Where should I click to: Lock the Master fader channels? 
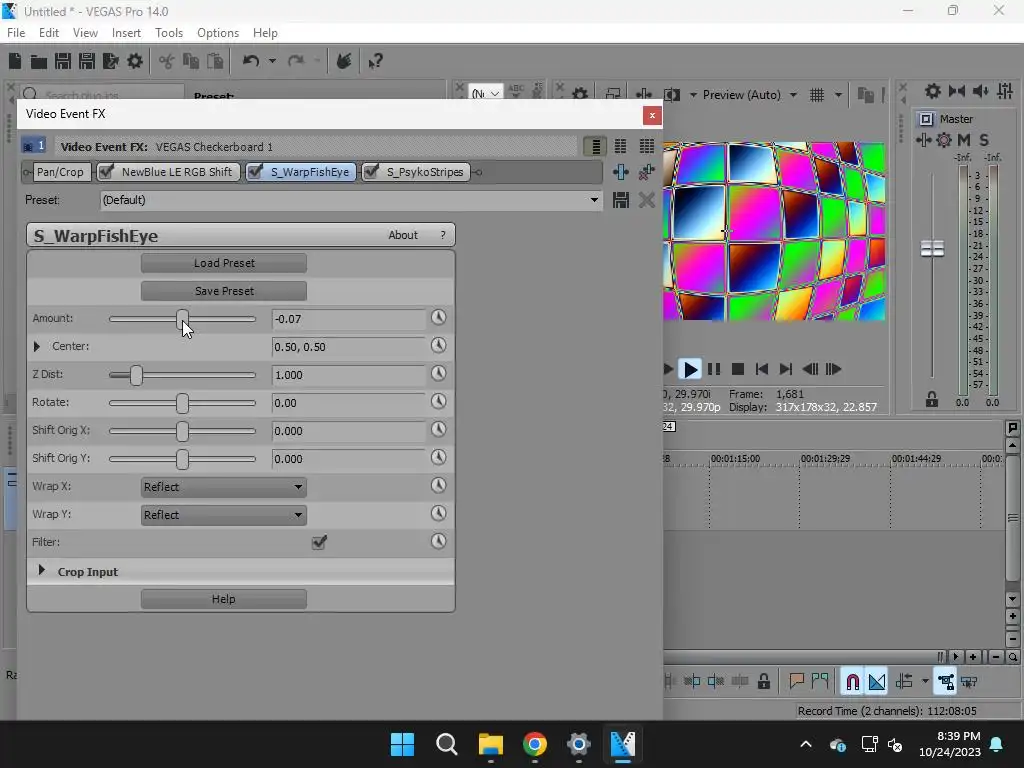932,399
